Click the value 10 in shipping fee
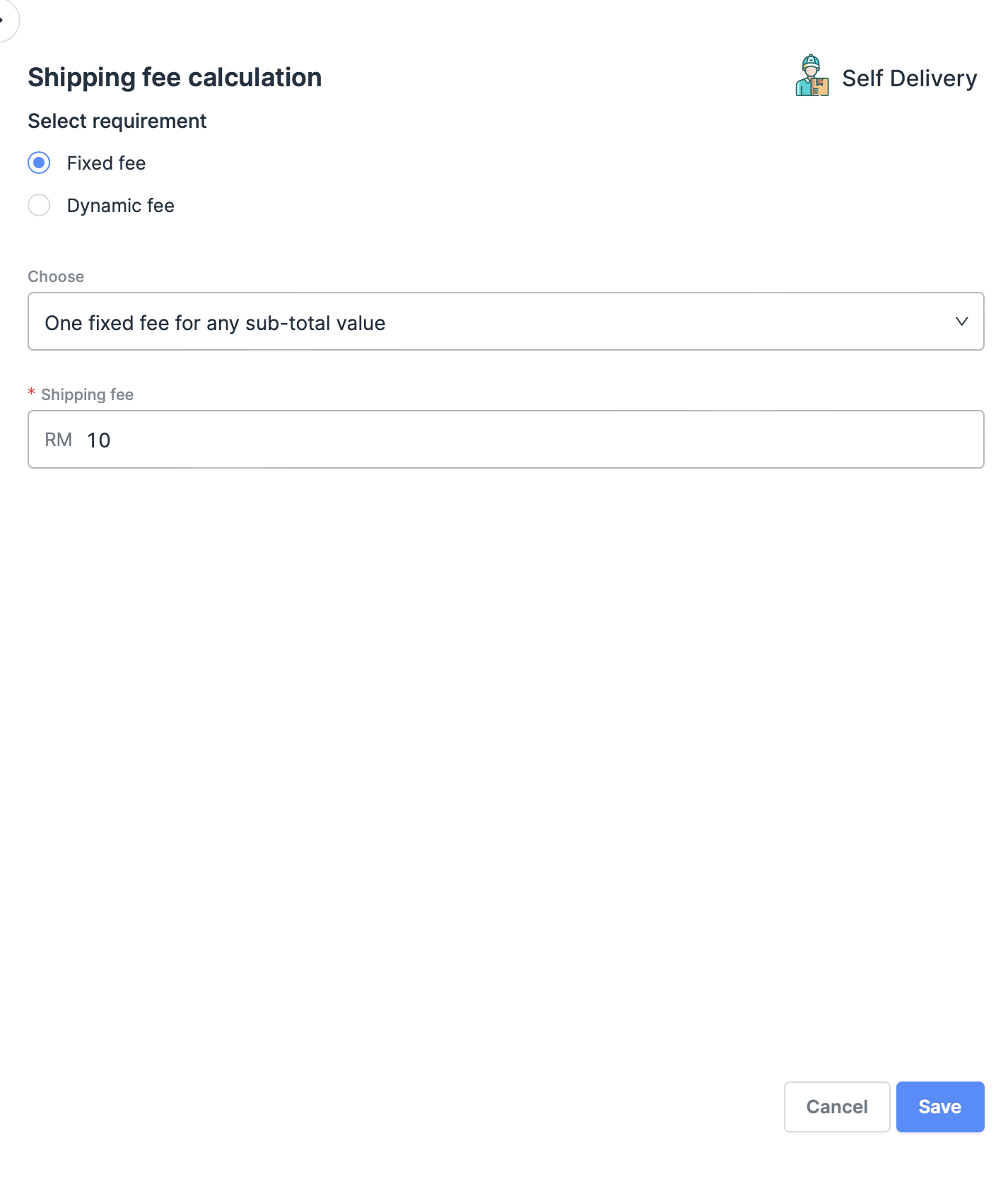This screenshot has width=1008, height=1196. [99, 440]
